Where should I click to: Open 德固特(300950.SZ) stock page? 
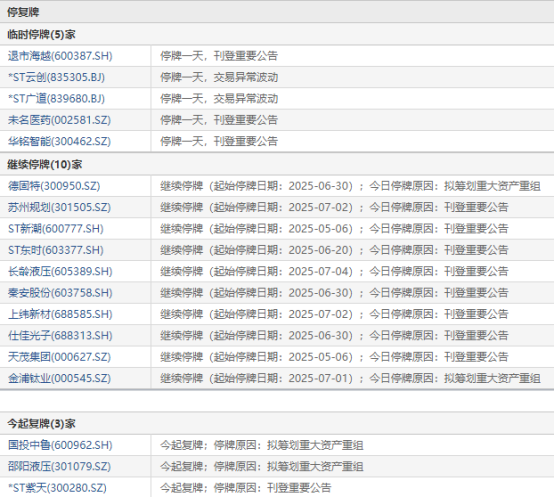[x=54, y=186]
